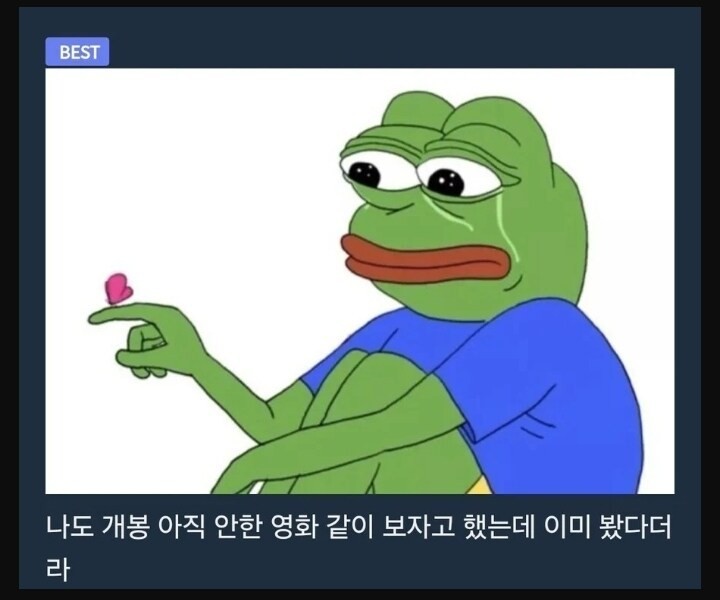
Task: Click Pepe's outstretched pointing finger tip
Action: (x=96, y=316)
